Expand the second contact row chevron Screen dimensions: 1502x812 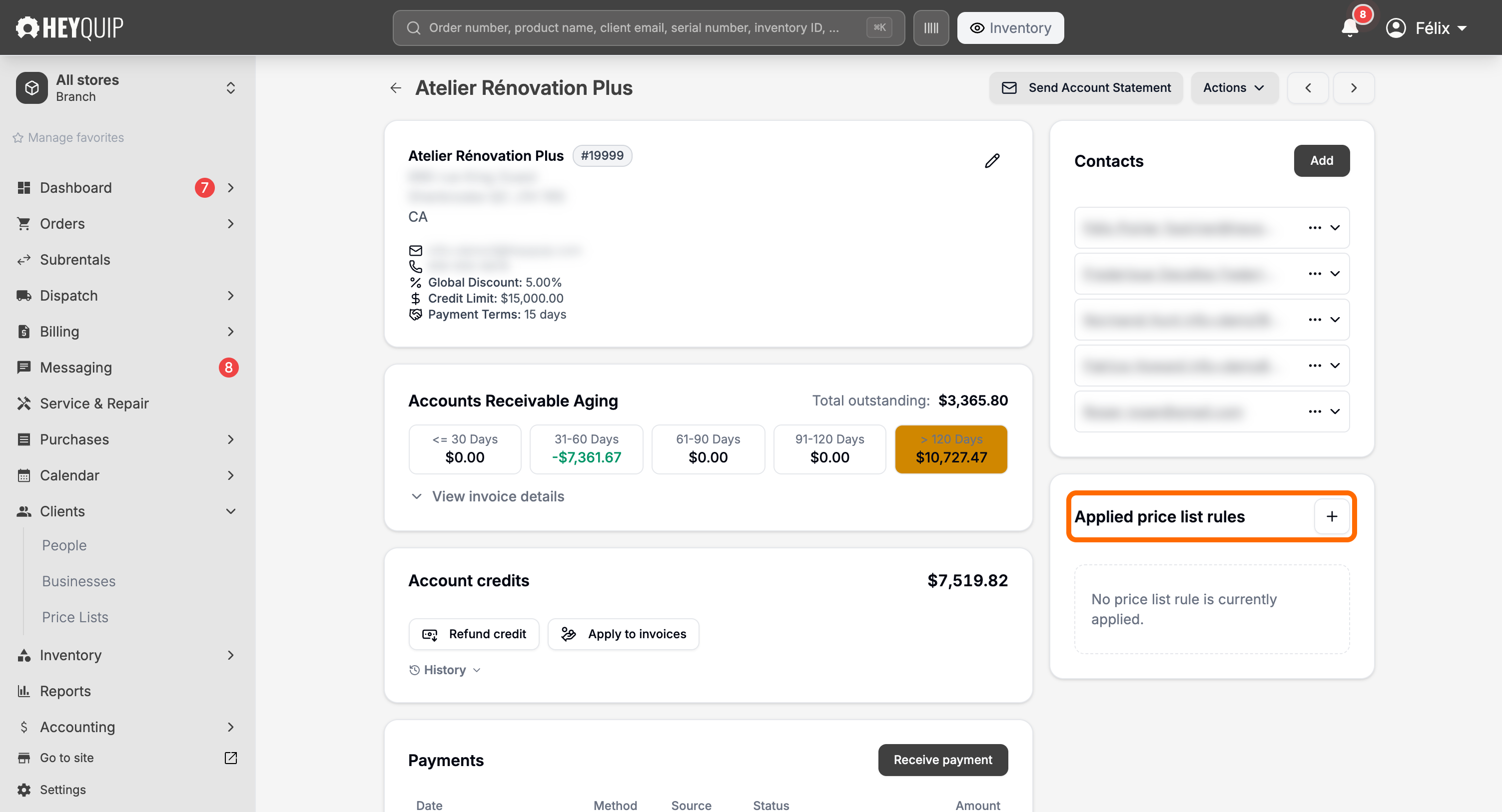1335,274
